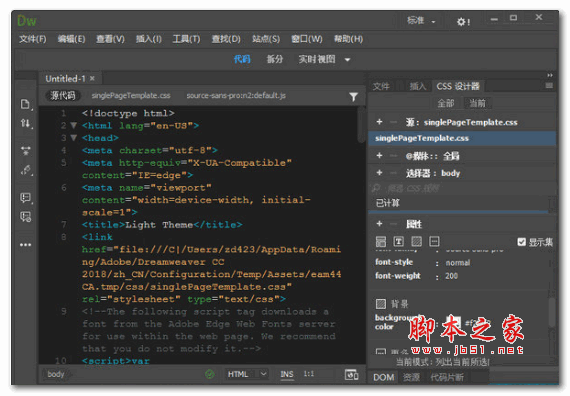Switch to the 插入 panel tab
The image size is (570, 396).
[x=418, y=86]
